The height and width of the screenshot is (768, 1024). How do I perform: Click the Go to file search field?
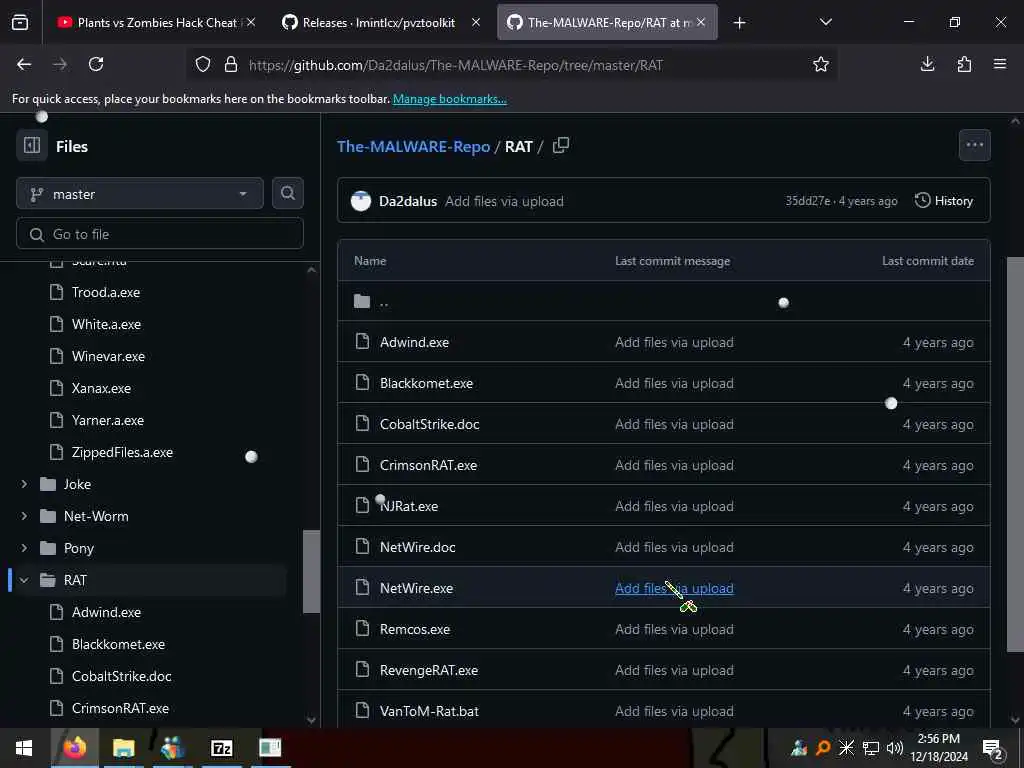pos(160,234)
